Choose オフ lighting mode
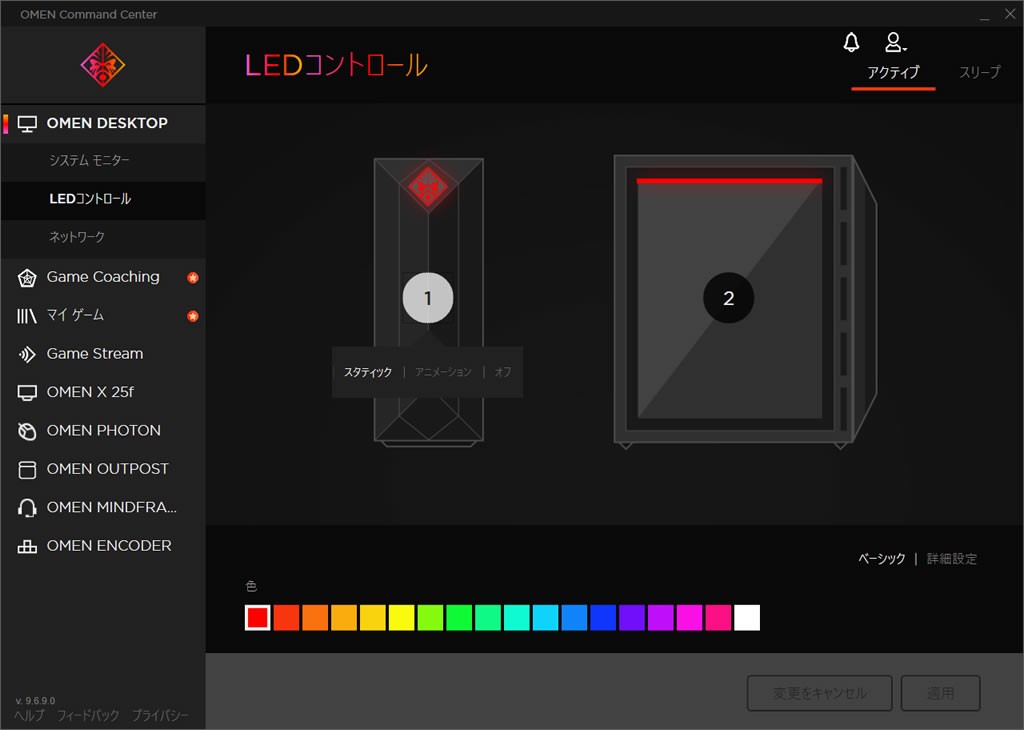1024x730 pixels. 503,372
